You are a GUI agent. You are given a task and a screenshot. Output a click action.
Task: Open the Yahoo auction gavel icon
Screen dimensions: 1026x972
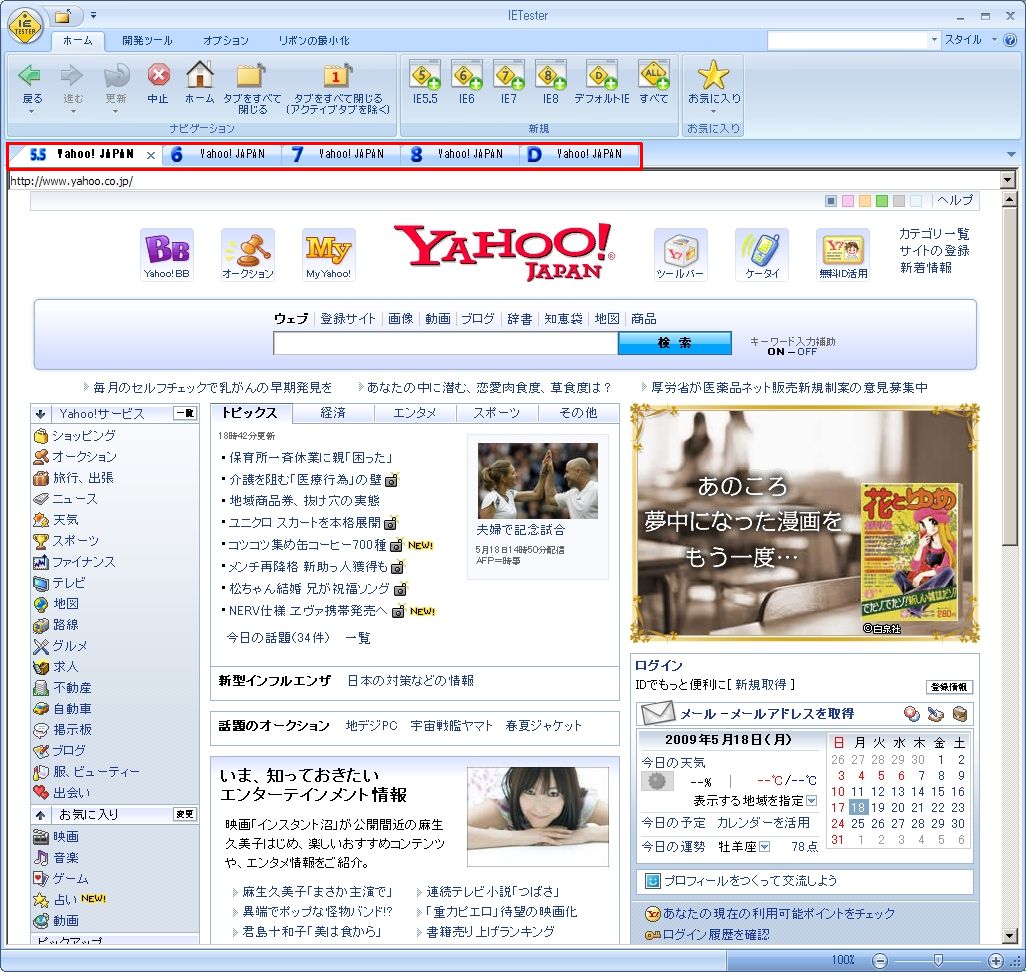pyautogui.click(x=248, y=255)
